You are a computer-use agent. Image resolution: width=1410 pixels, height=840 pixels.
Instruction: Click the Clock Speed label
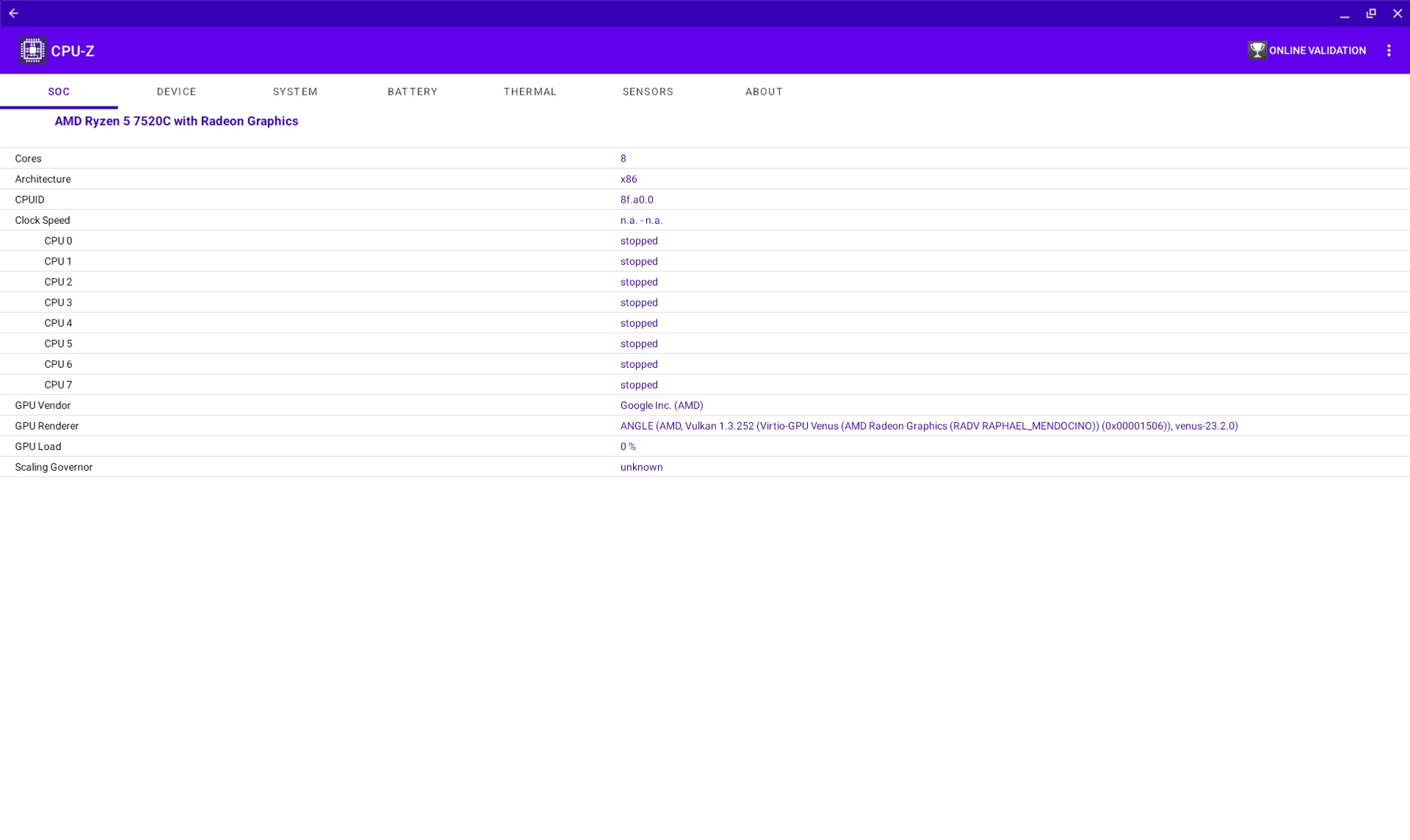(x=43, y=220)
